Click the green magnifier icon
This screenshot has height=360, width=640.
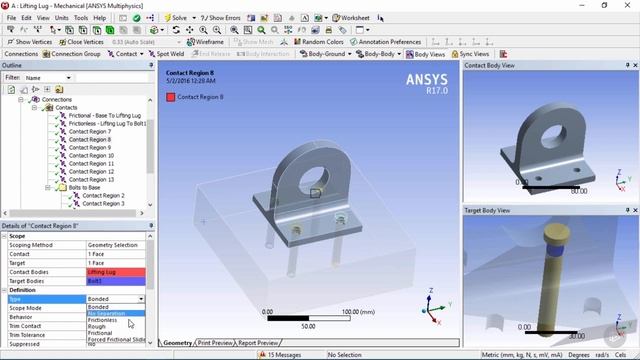pyautogui.click(x=261, y=30)
